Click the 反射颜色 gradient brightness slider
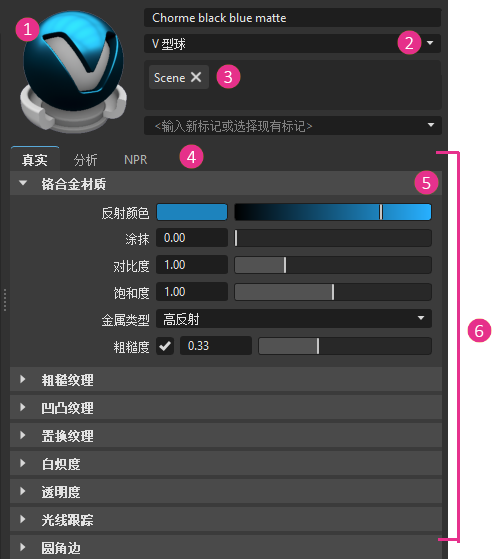 point(333,212)
